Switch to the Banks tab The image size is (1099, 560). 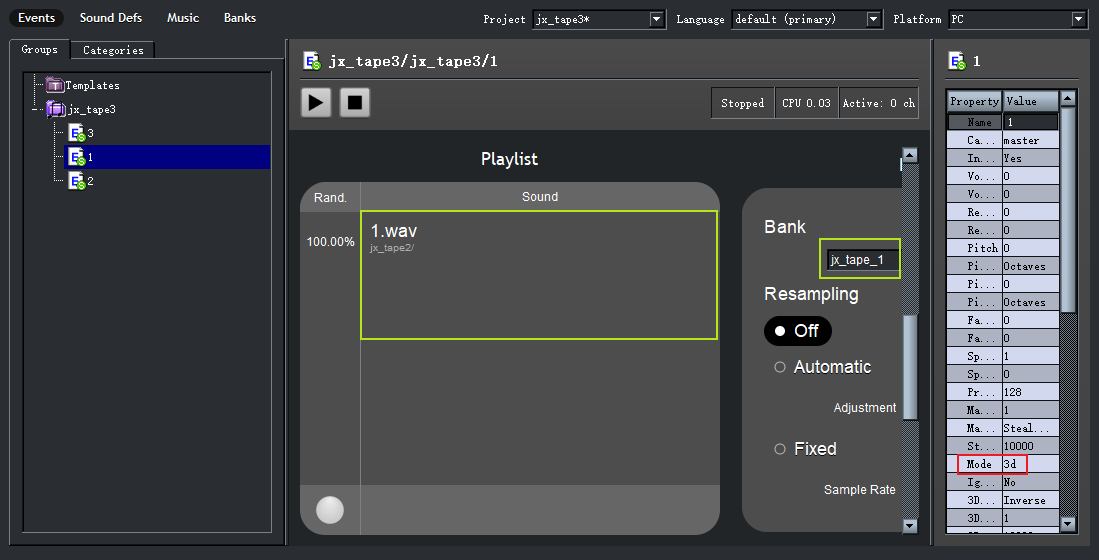(240, 18)
